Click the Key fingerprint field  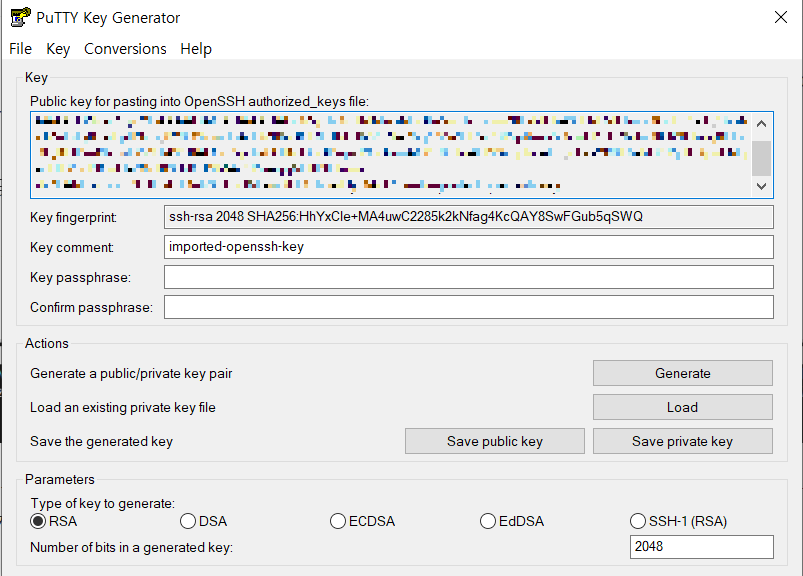[469, 217]
